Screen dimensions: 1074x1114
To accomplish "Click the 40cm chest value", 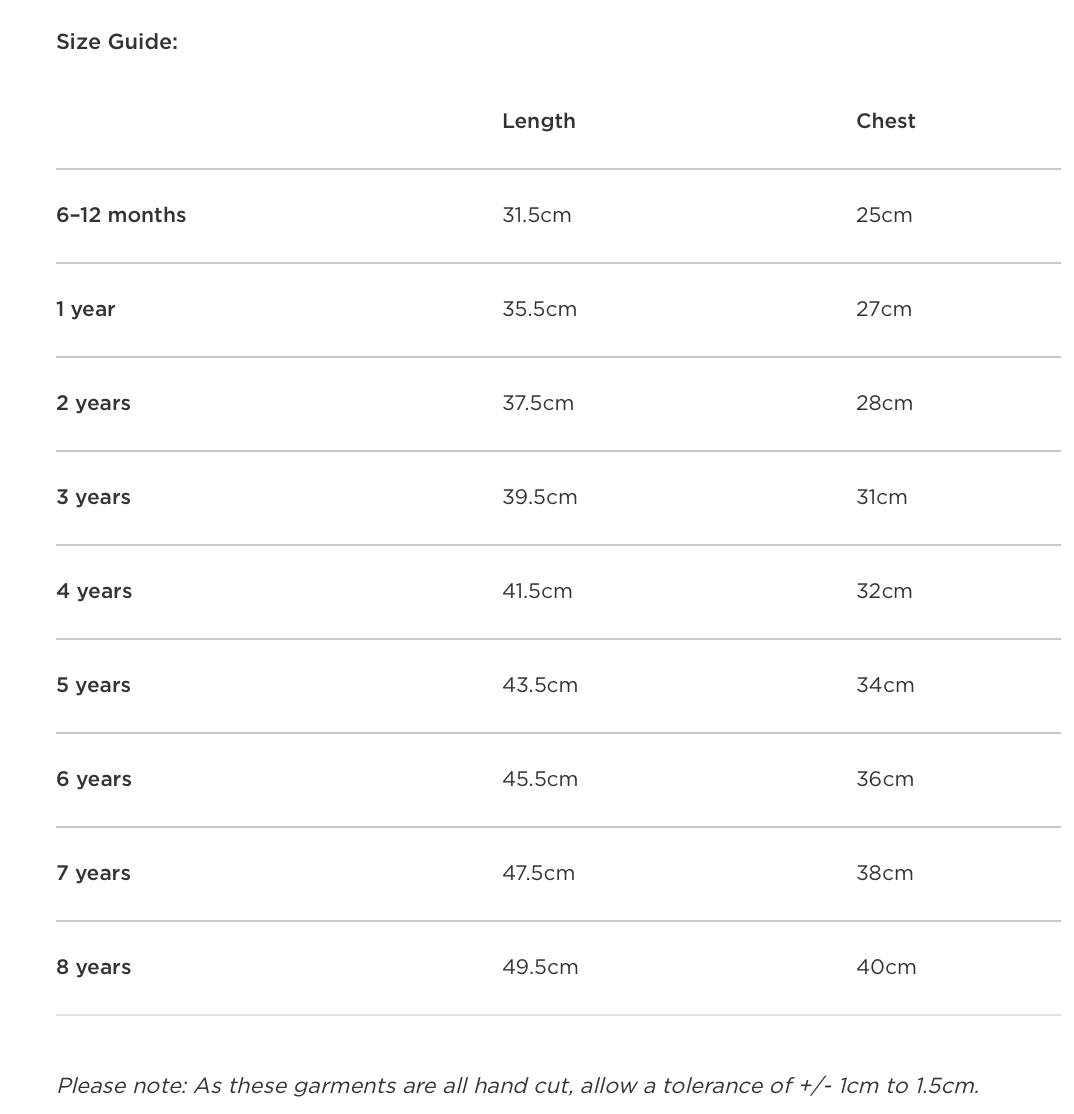I will click(x=886, y=967).
